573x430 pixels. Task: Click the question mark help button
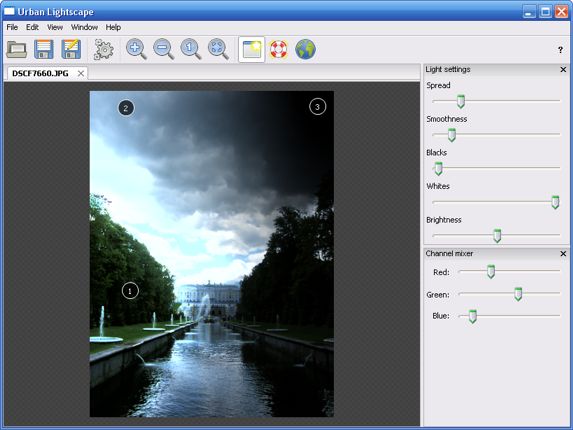560,50
